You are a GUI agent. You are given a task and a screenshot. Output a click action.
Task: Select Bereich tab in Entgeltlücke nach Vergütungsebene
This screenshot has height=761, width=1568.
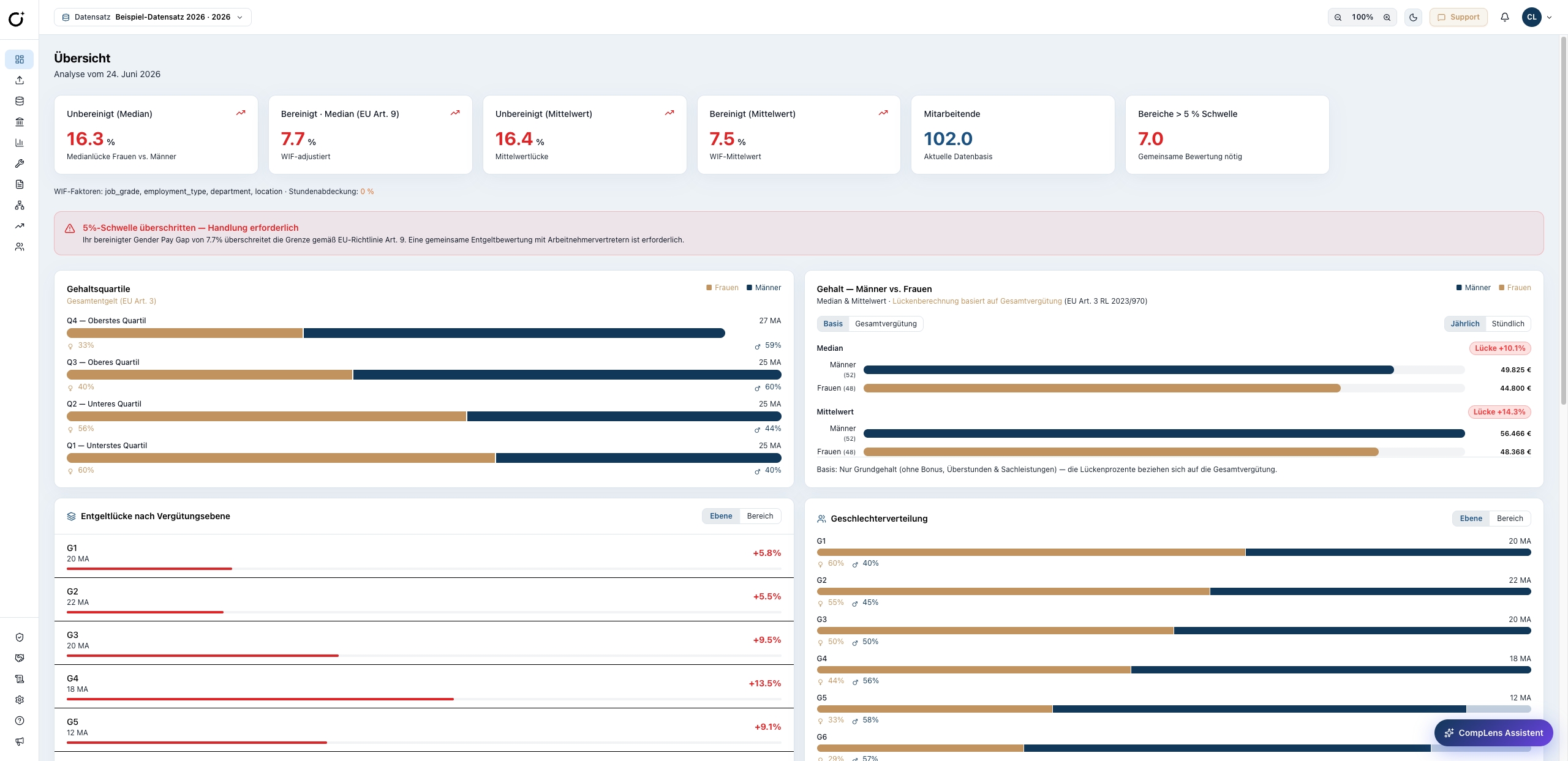[x=759, y=516]
